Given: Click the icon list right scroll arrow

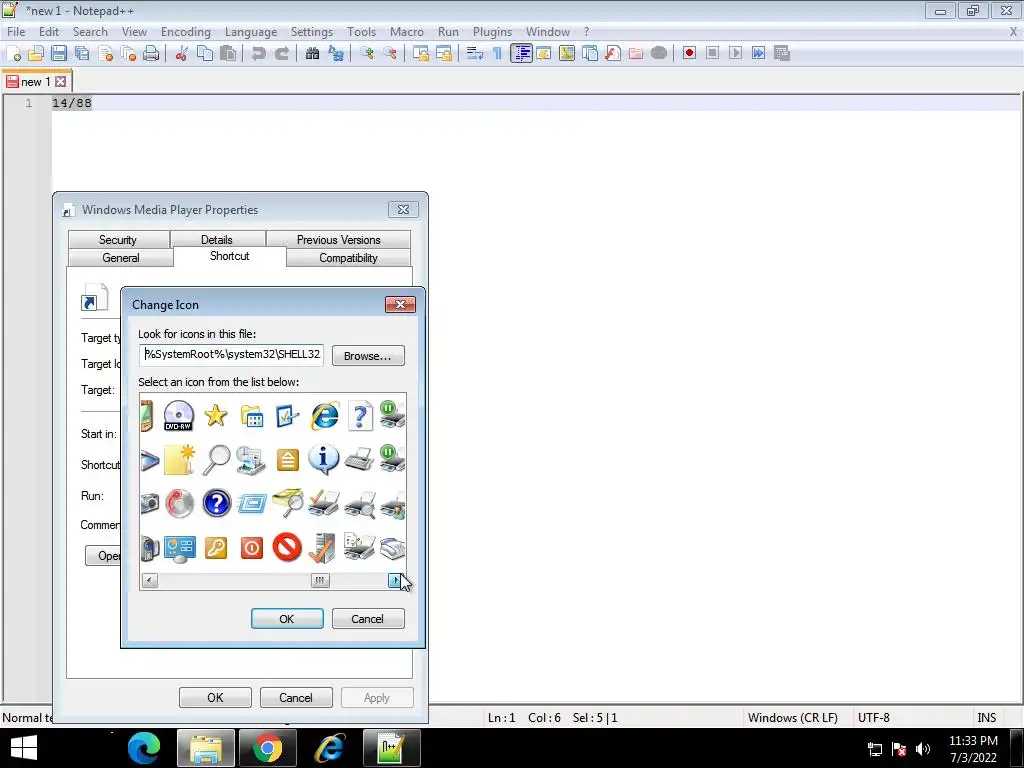Looking at the screenshot, I should click(395, 580).
